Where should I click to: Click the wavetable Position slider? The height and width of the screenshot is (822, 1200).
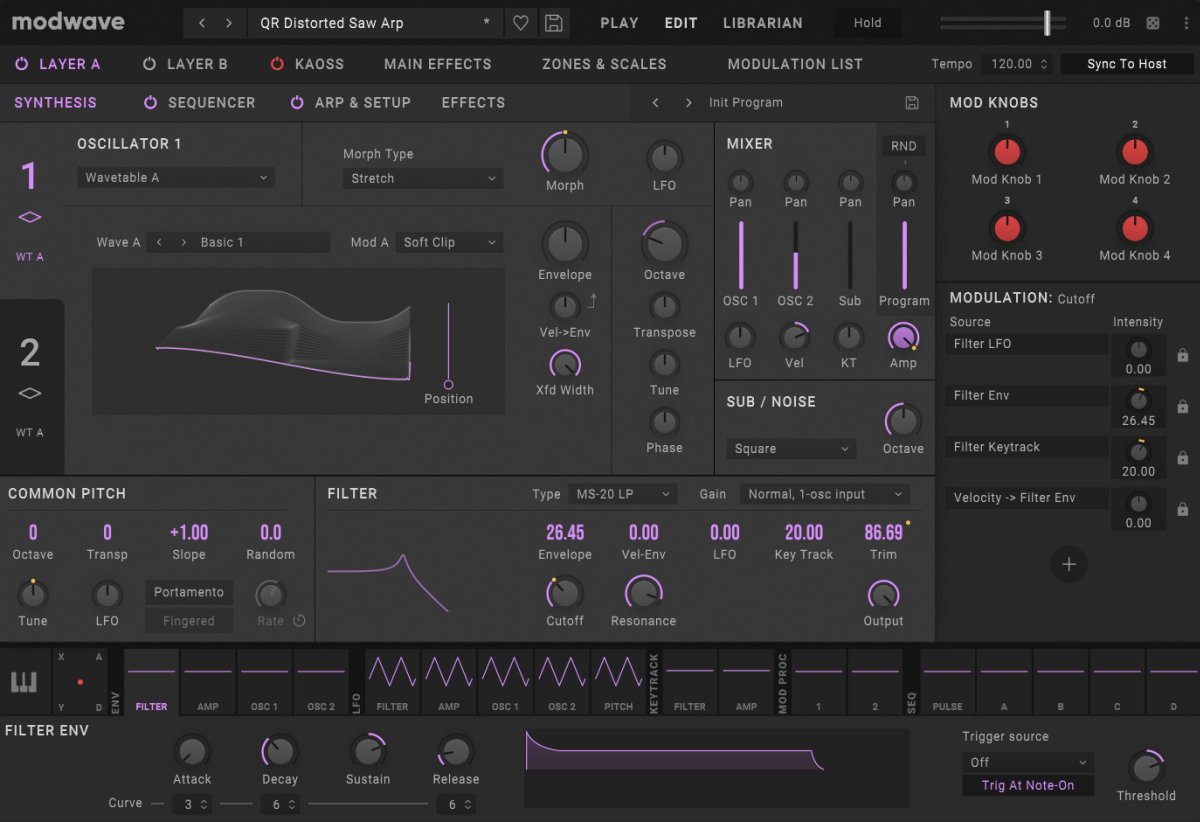tap(448, 345)
